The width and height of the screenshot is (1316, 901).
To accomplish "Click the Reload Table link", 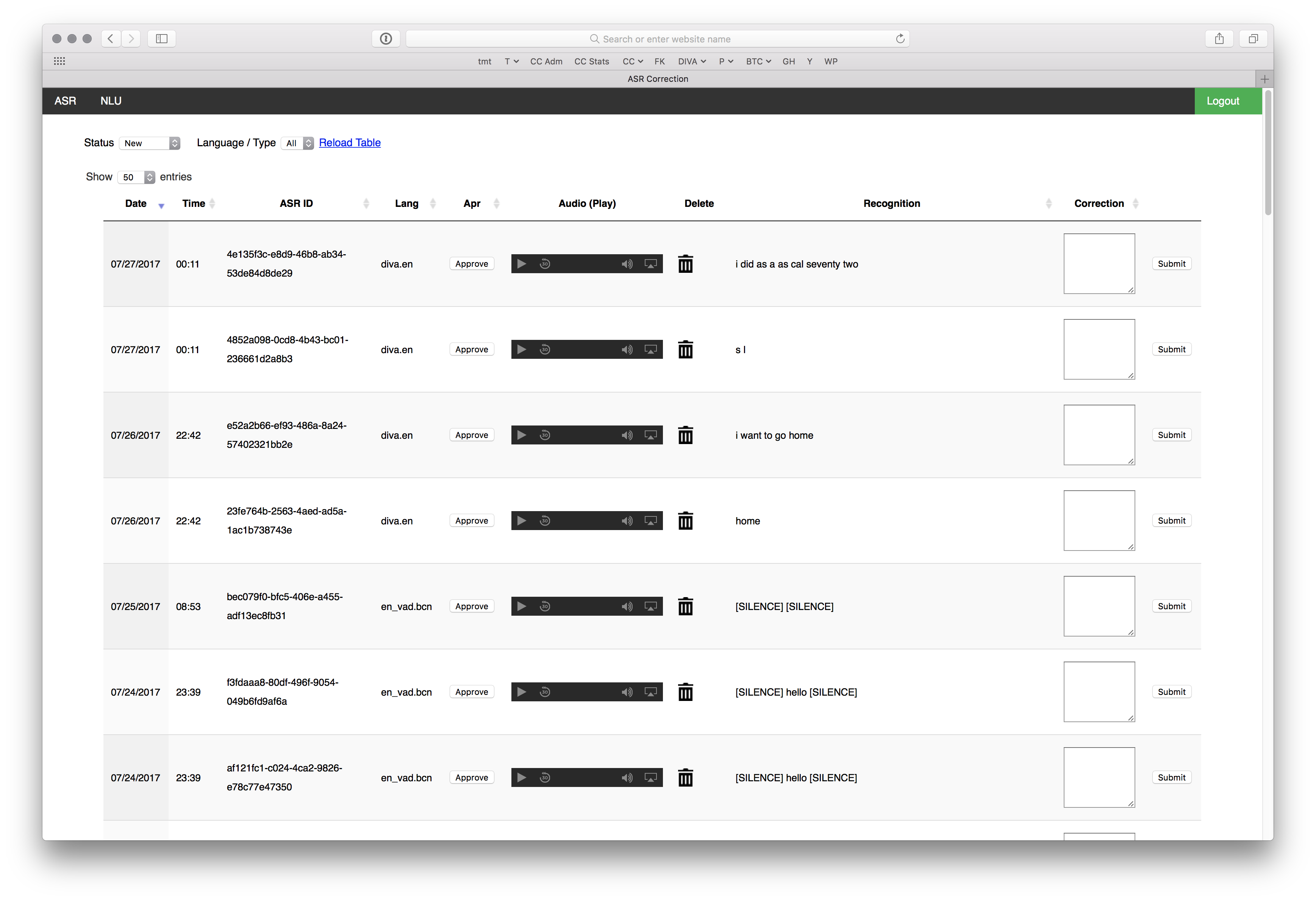I will [349, 143].
